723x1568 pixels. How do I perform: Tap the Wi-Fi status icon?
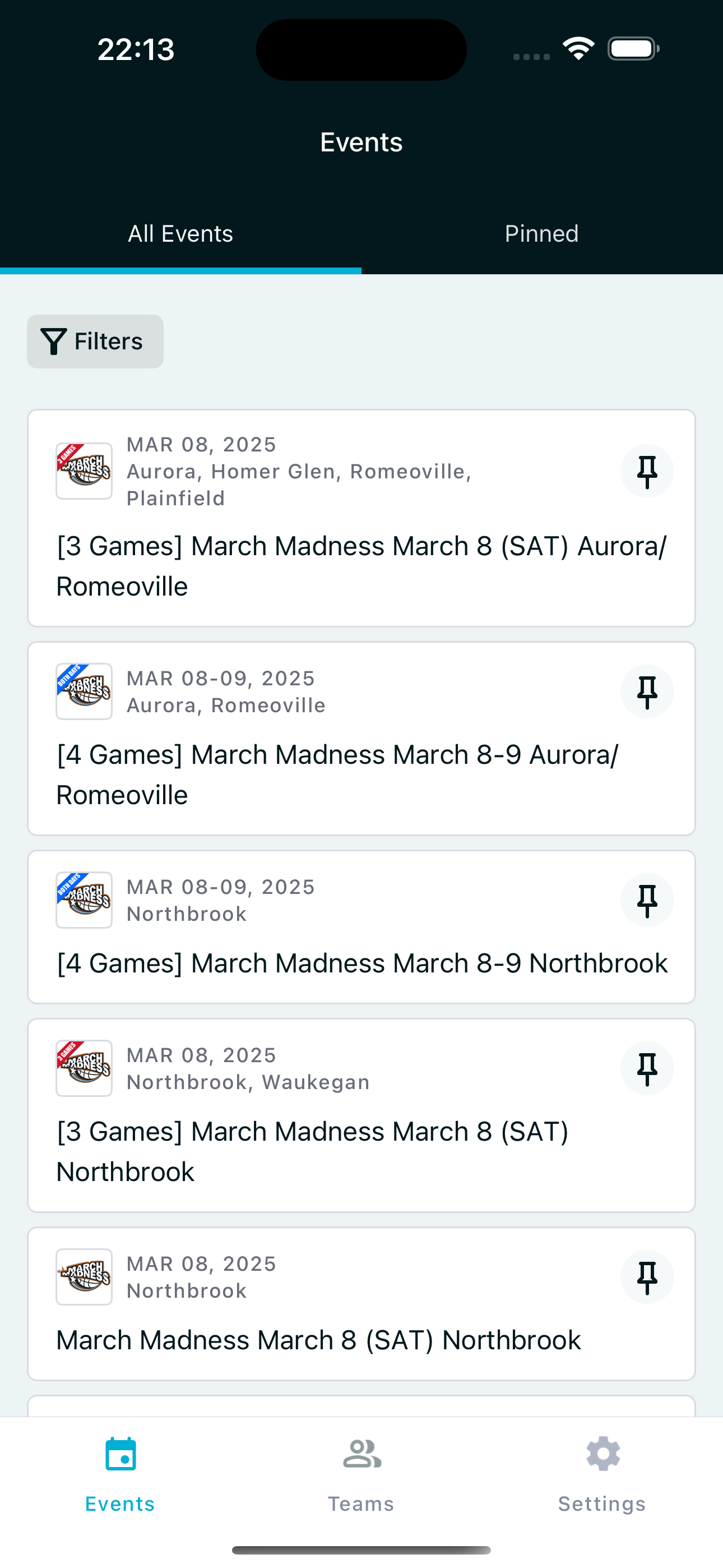point(578,49)
